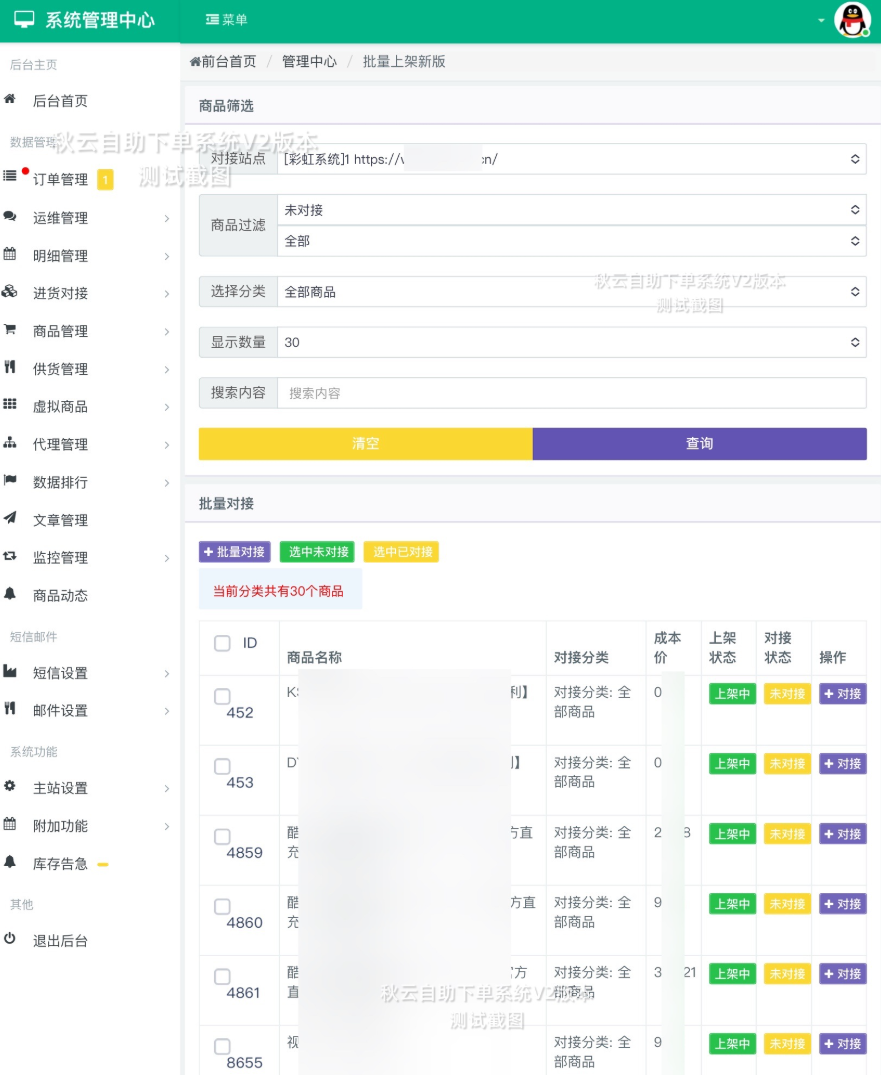Image resolution: width=881 pixels, height=1075 pixels.
Task: Click the yellow 清空 clear button
Action: pyautogui.click(x=365, y=444)
